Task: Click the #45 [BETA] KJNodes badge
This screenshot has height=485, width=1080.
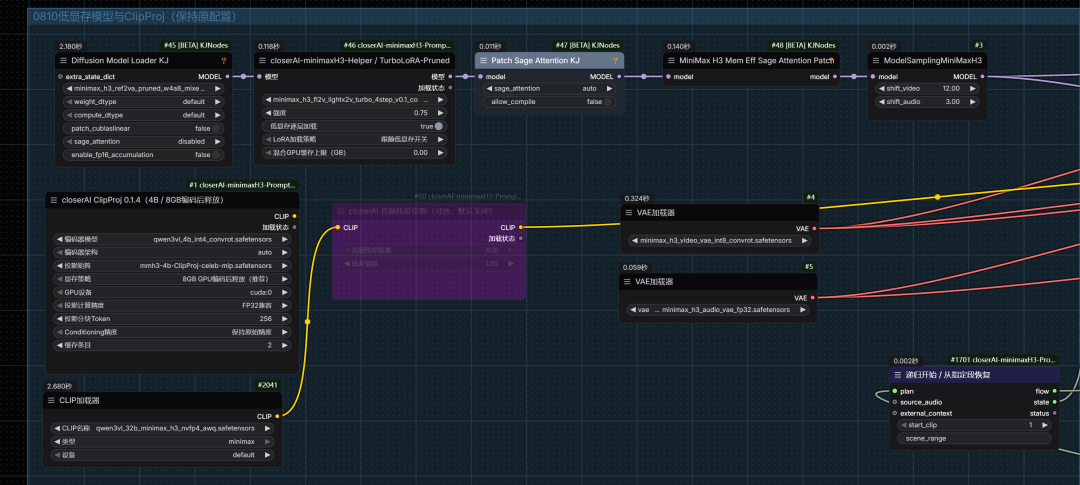Action: [196, 45]
